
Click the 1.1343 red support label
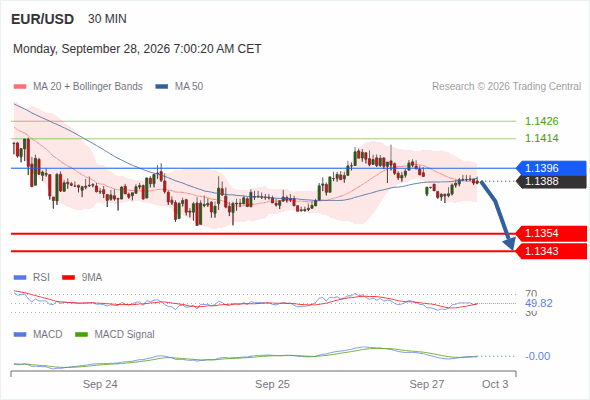click(551, 251)
